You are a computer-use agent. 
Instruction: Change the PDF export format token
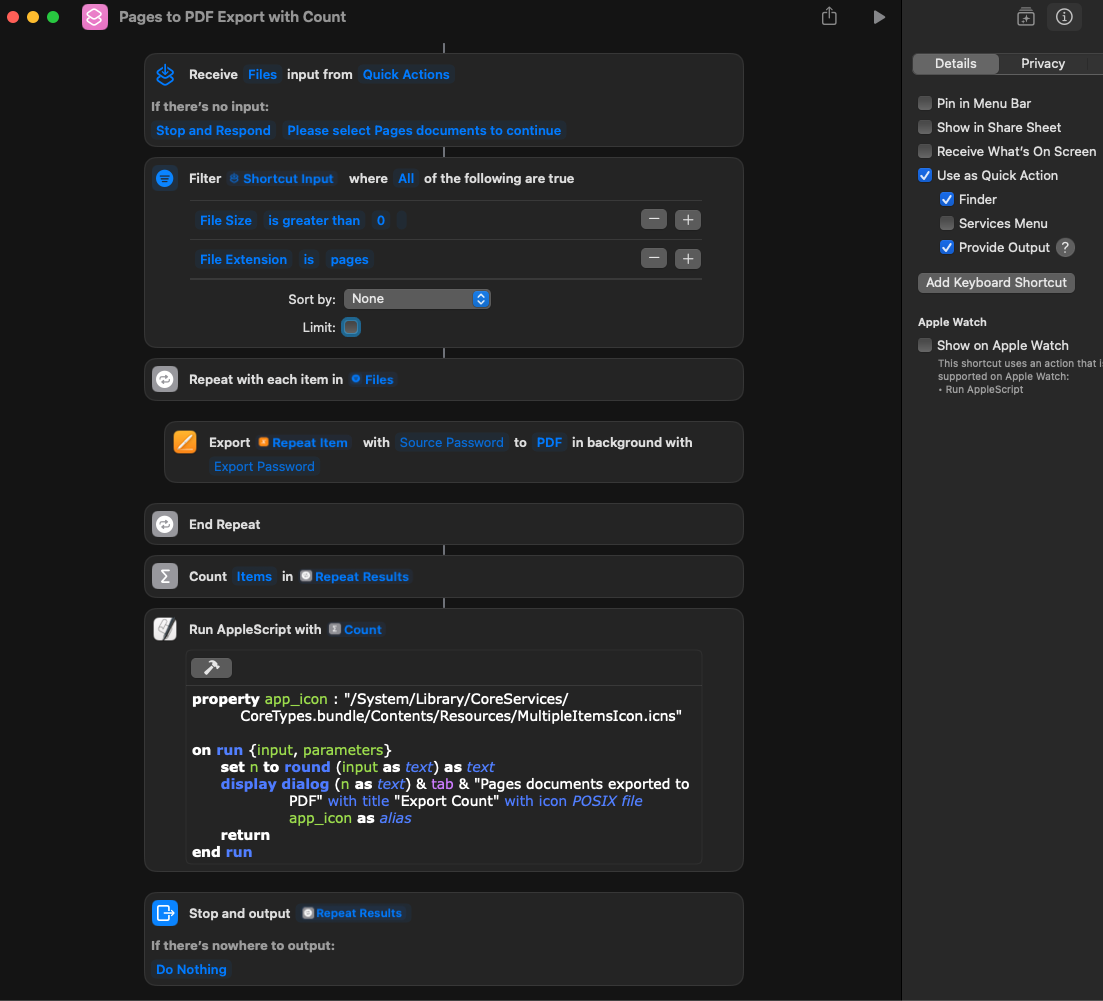pos(549,442)
